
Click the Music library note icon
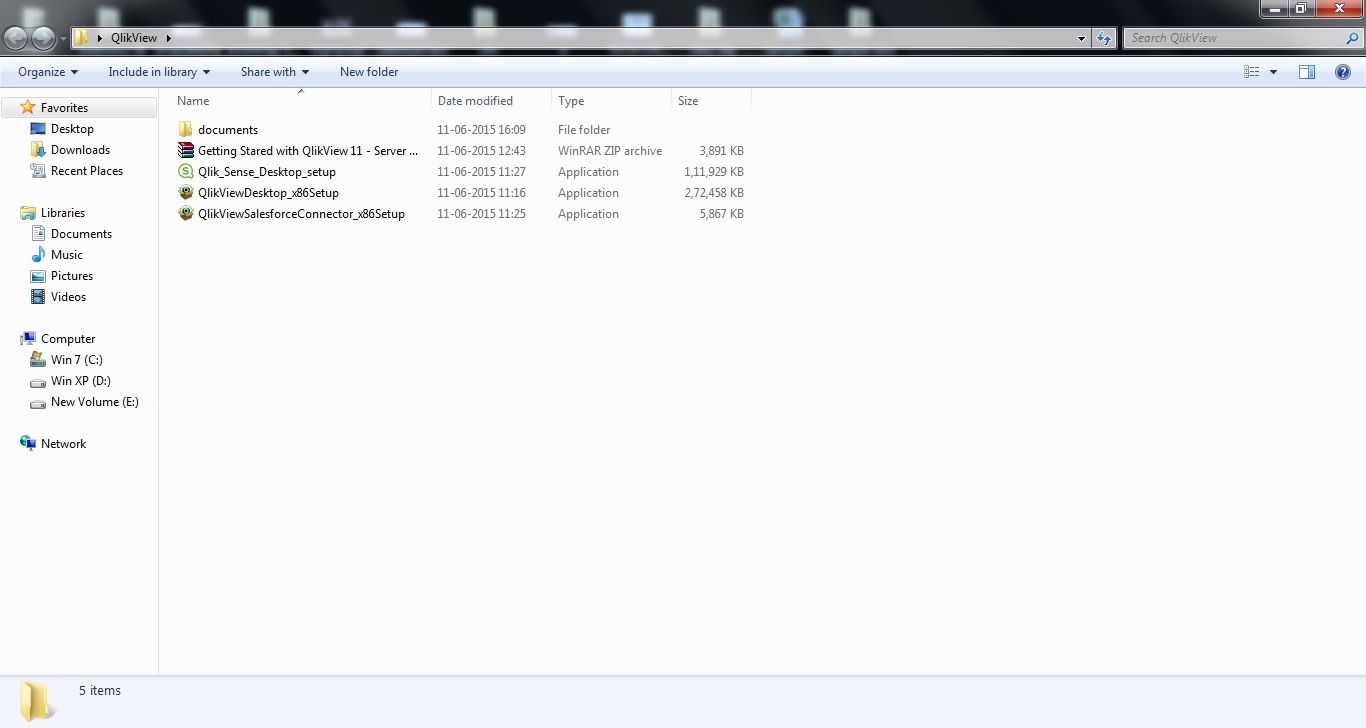pos(38,255)
